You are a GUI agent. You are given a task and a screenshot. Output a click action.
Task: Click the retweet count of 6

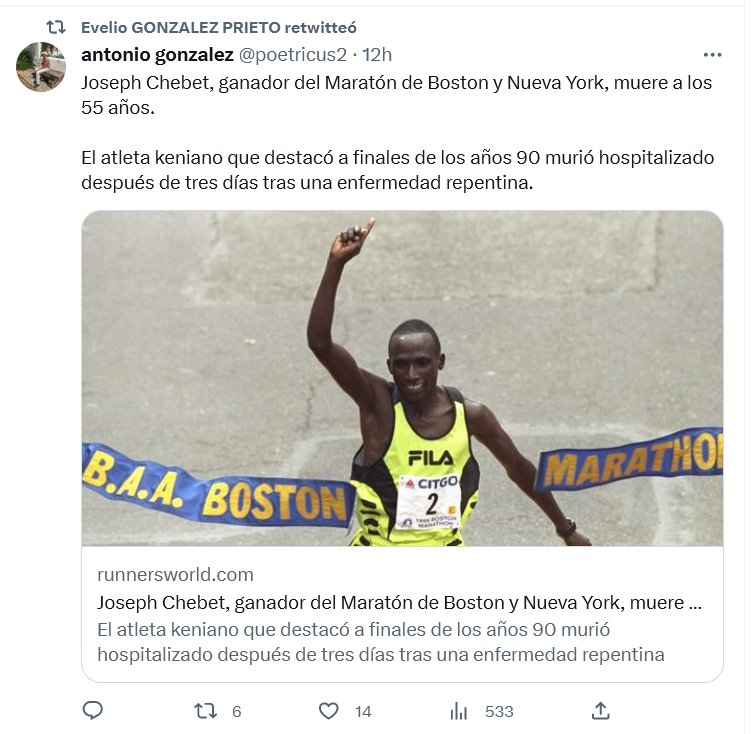pos(236,711)
